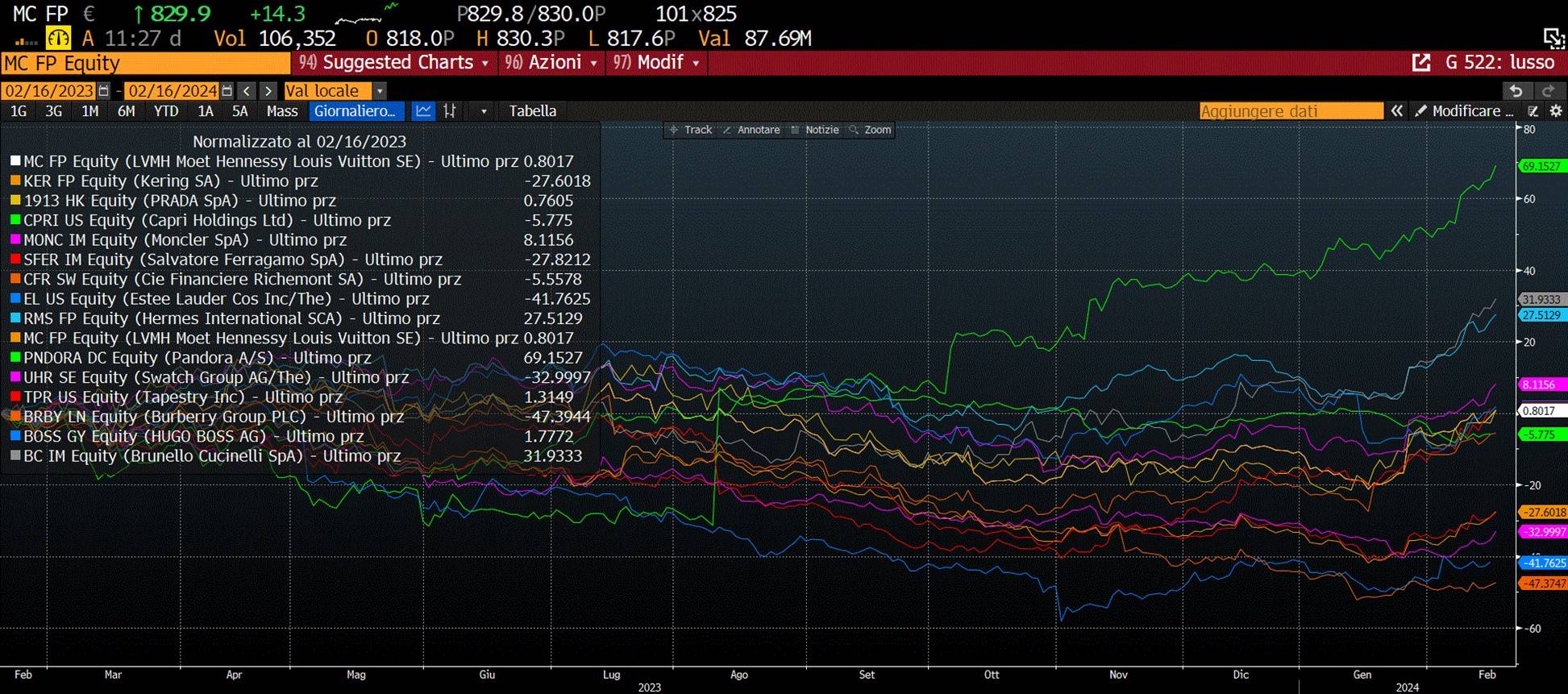Click the Val locale currency field
The width and height of the screenshot is (1568, 694).
tap(328, 91)
